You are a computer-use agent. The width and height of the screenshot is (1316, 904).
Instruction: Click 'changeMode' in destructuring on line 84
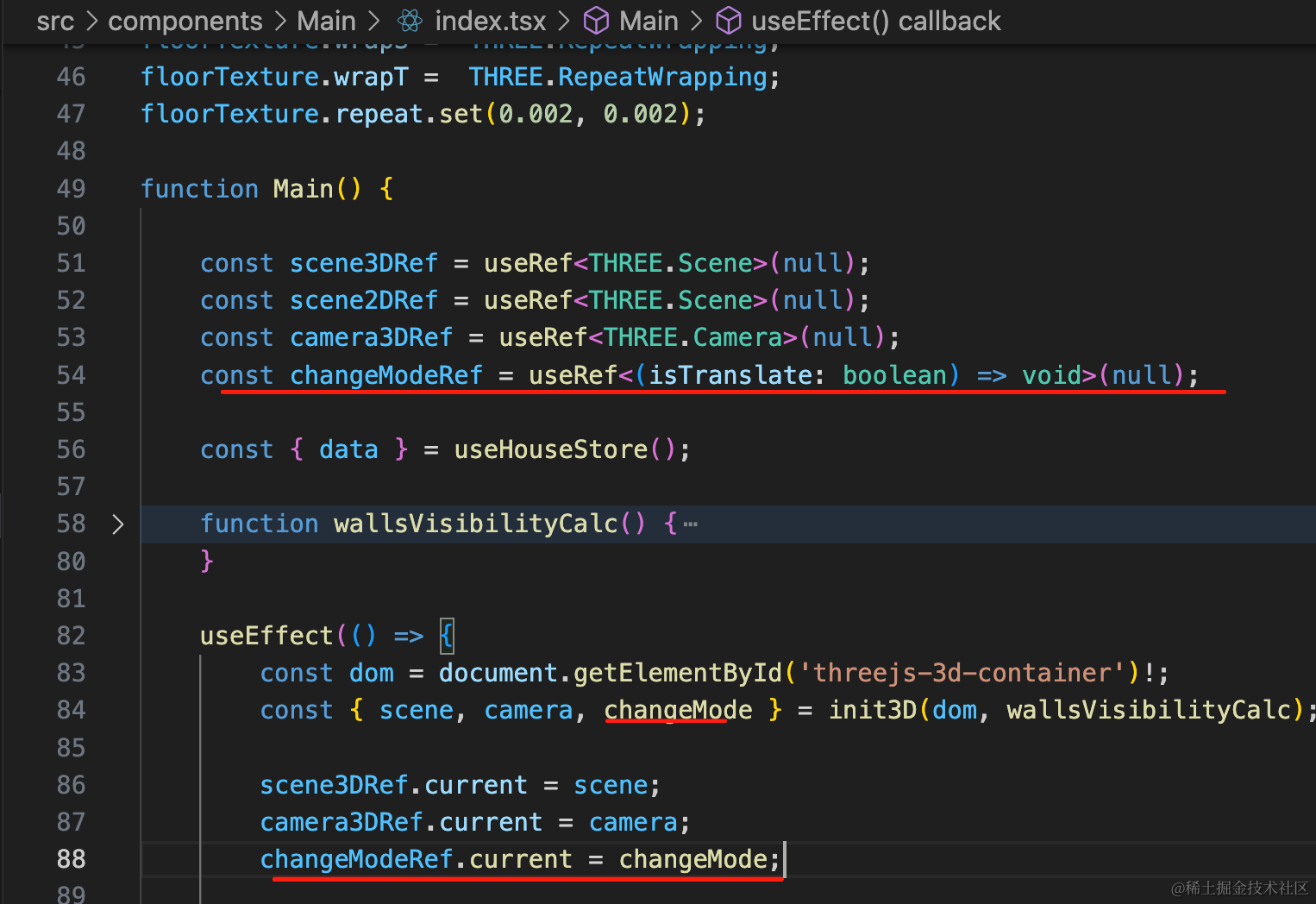(x=678, y=710)
